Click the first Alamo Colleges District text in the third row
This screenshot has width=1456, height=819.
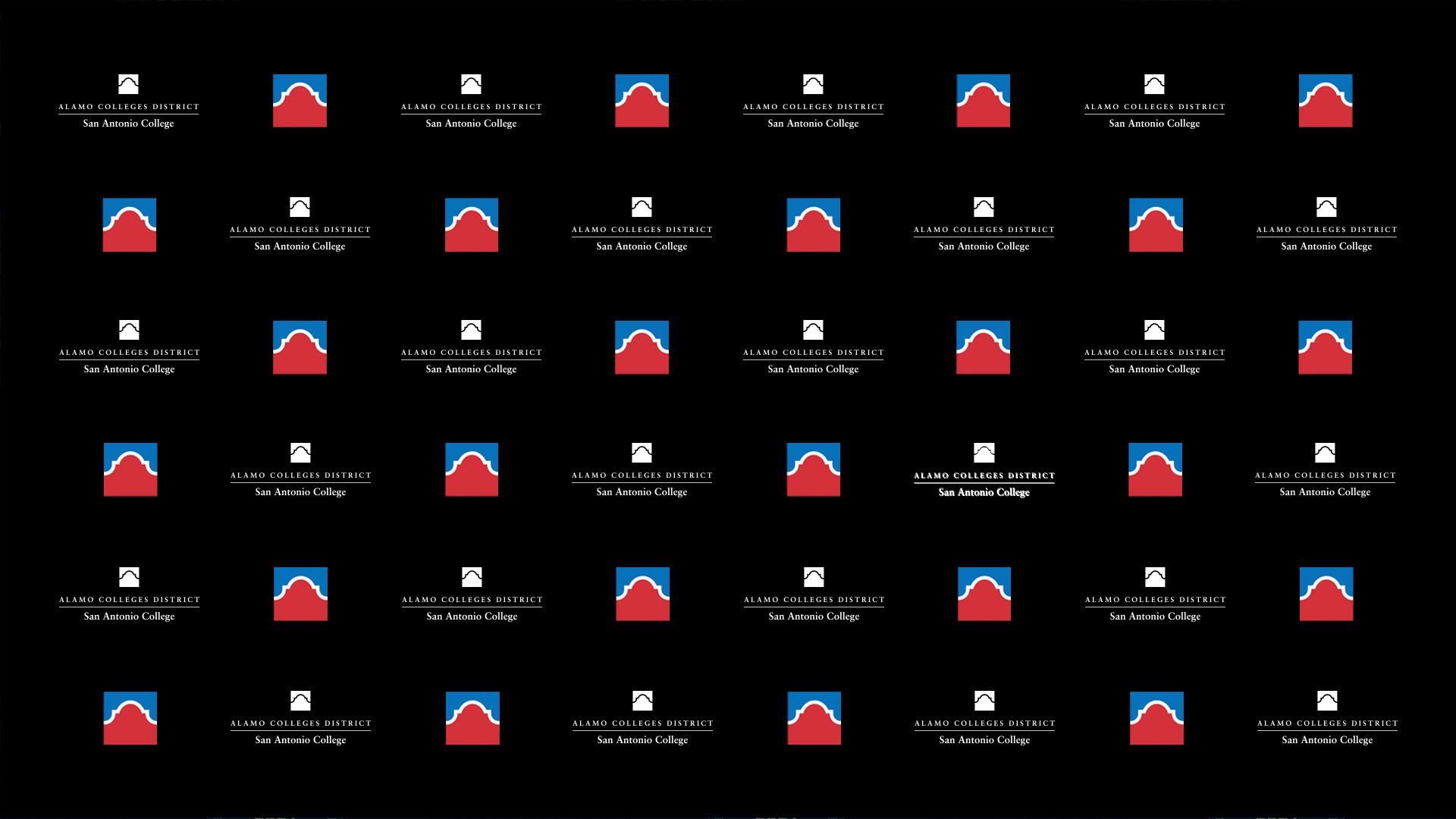click(129, 353)
